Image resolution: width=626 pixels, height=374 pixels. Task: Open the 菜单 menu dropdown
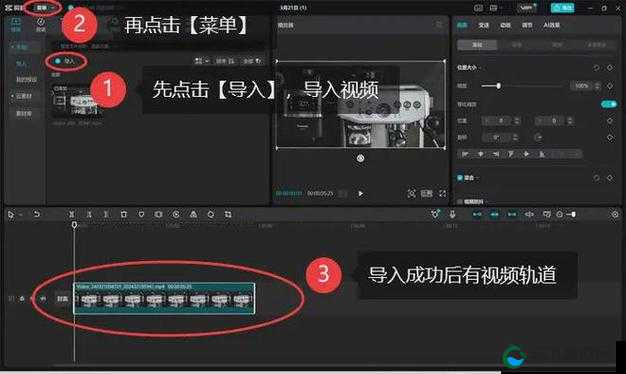(x=44, y=8)
